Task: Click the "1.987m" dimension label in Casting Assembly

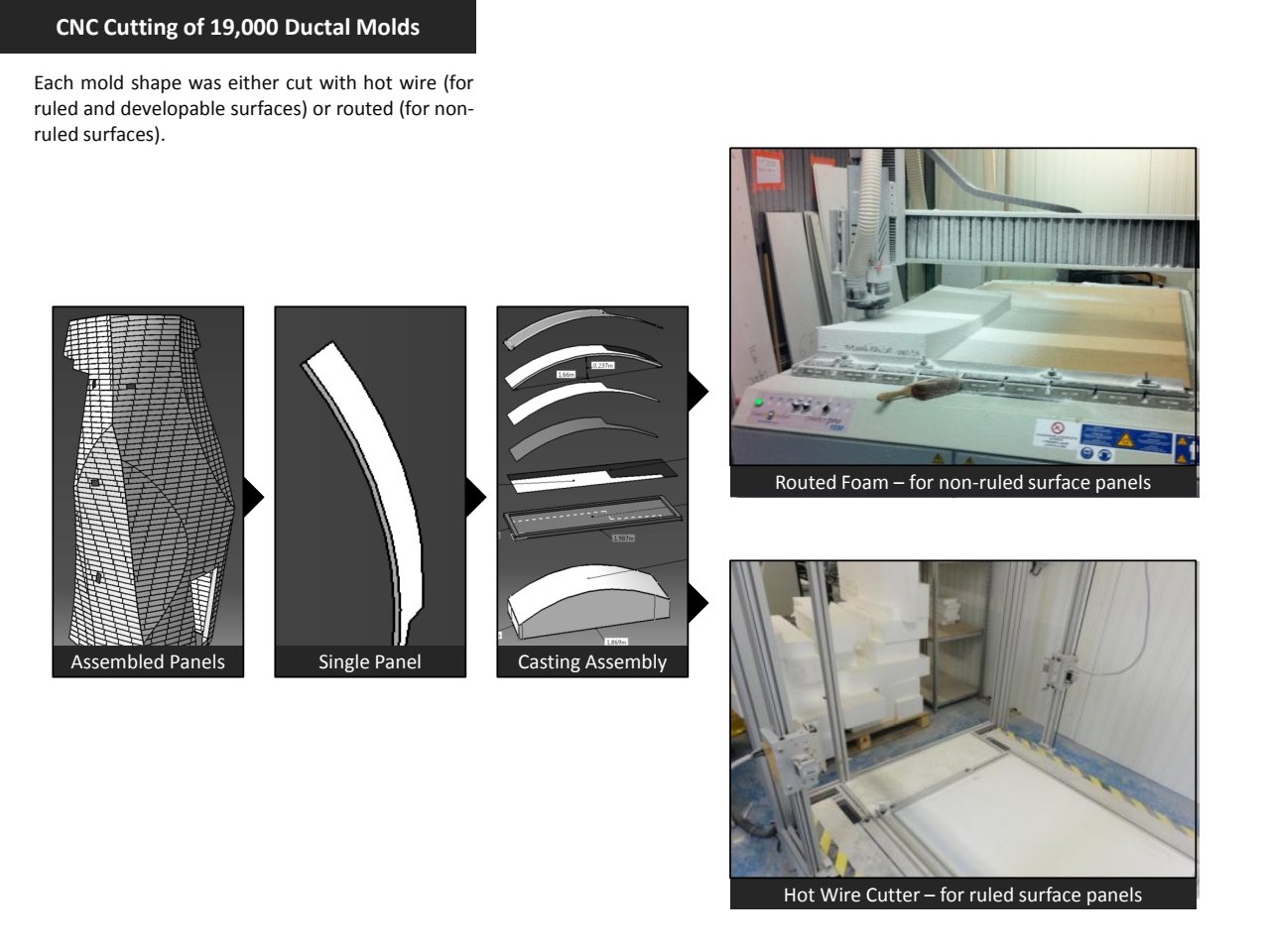Action: pos(623,537)
